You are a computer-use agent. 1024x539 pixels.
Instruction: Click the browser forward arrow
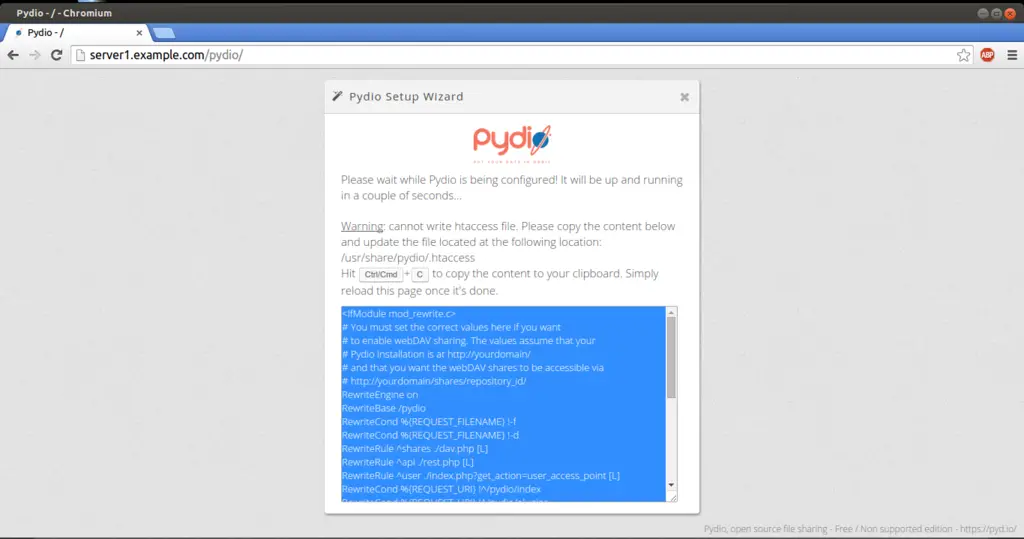point(35,56)
